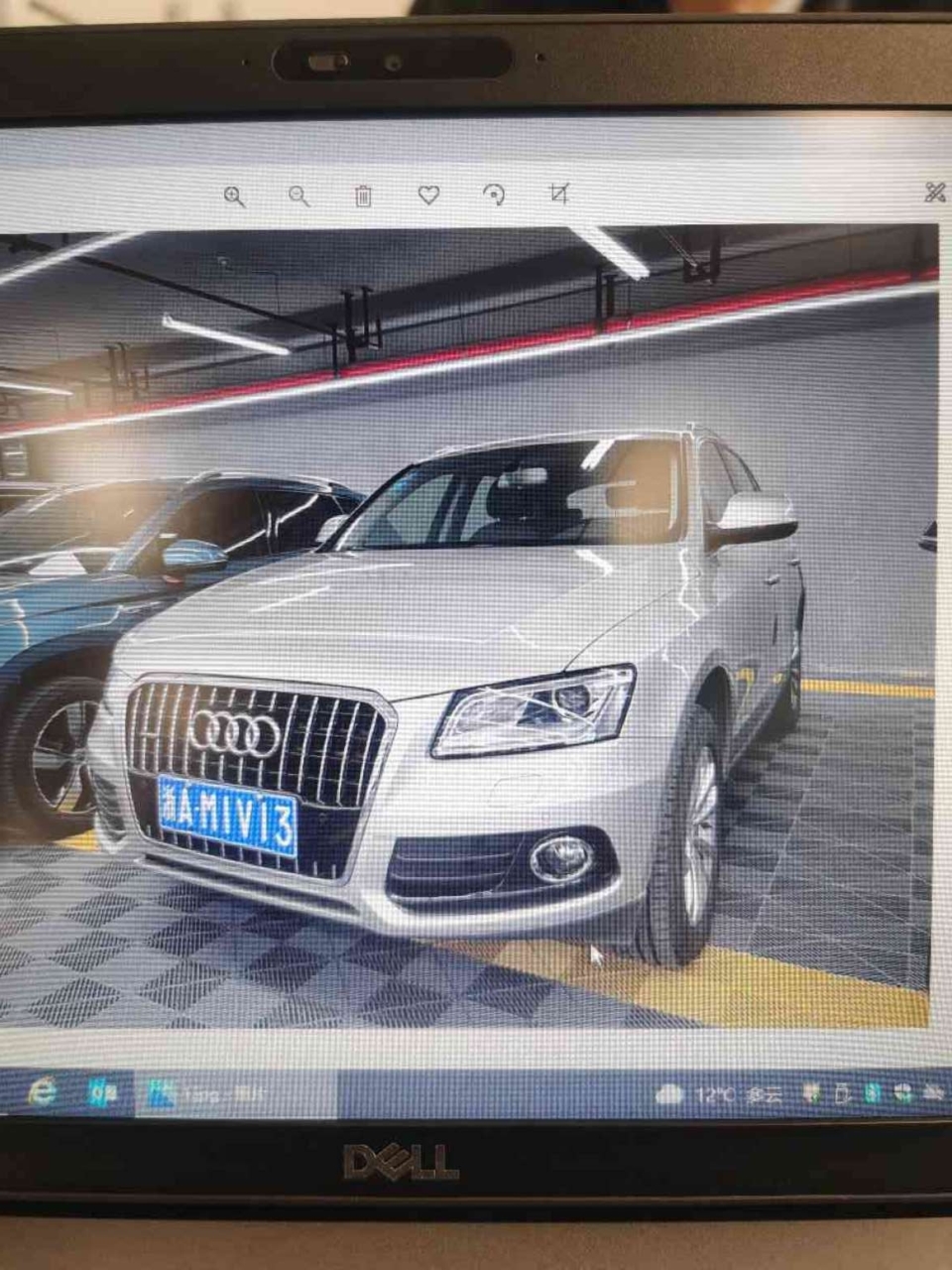Click the white document-shaped tray icon
952x1270 pixels.
[x=843, y=1094]
